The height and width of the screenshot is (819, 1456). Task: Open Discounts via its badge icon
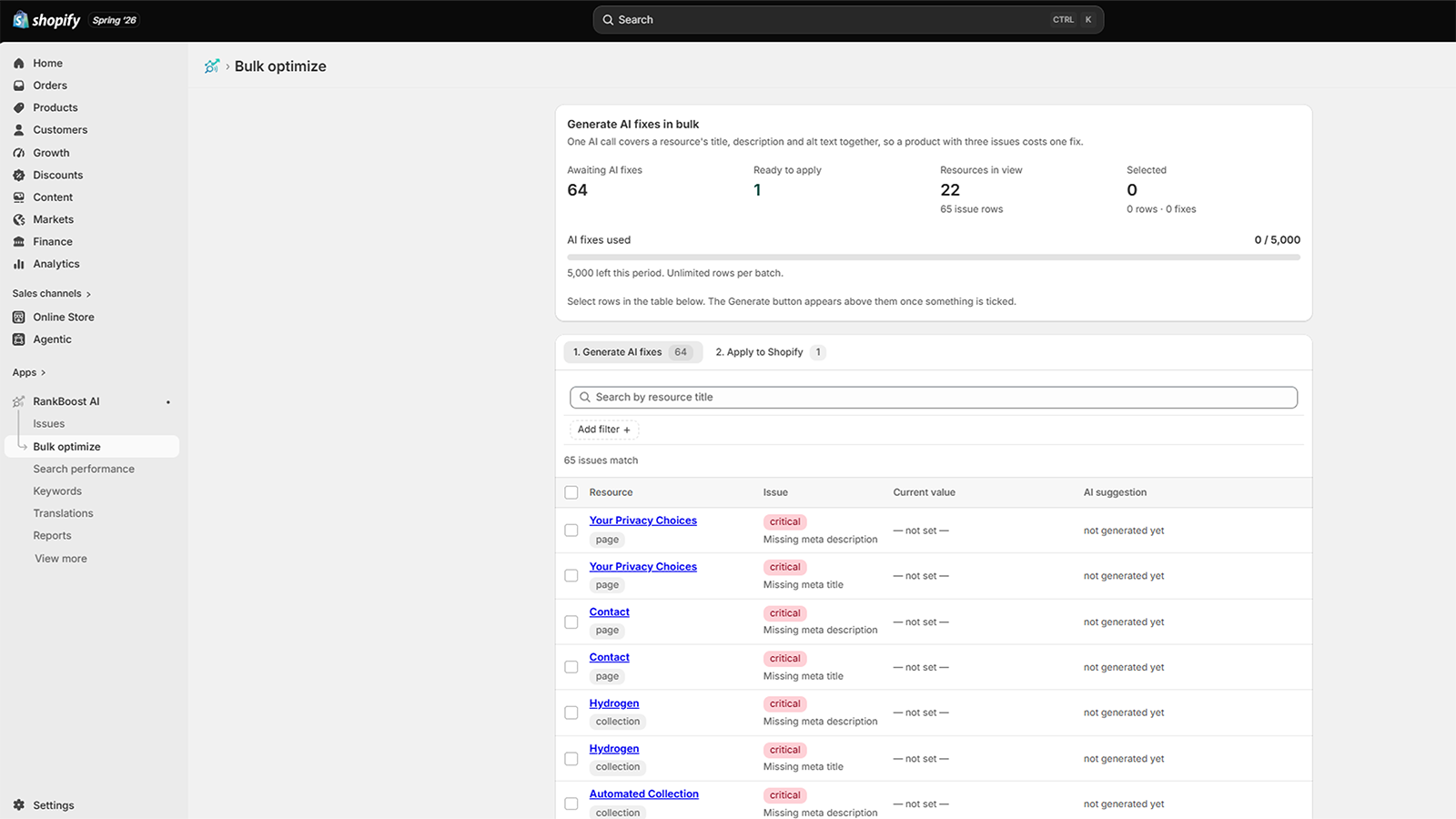pos(19,175)
